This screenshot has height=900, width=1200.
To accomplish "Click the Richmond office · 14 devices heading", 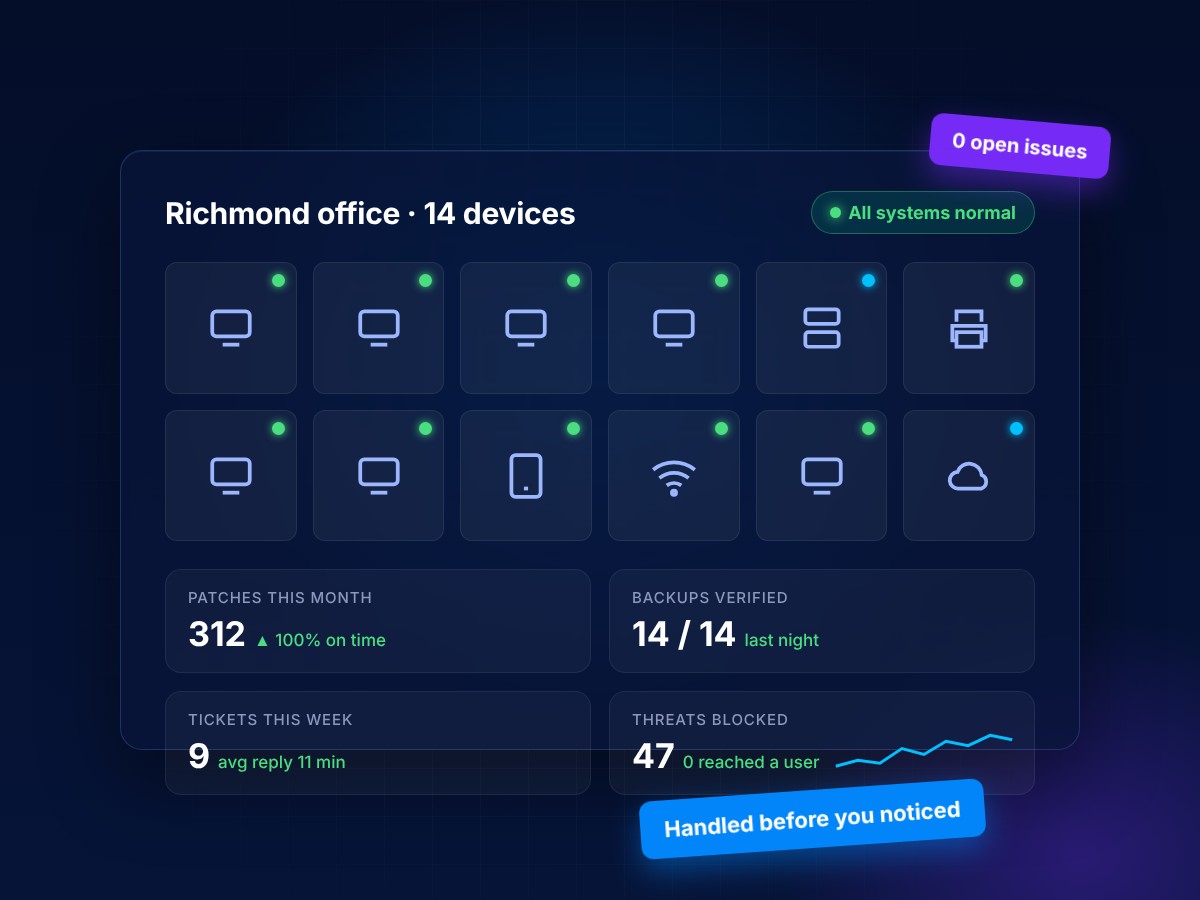I will (x=370, y=213).
